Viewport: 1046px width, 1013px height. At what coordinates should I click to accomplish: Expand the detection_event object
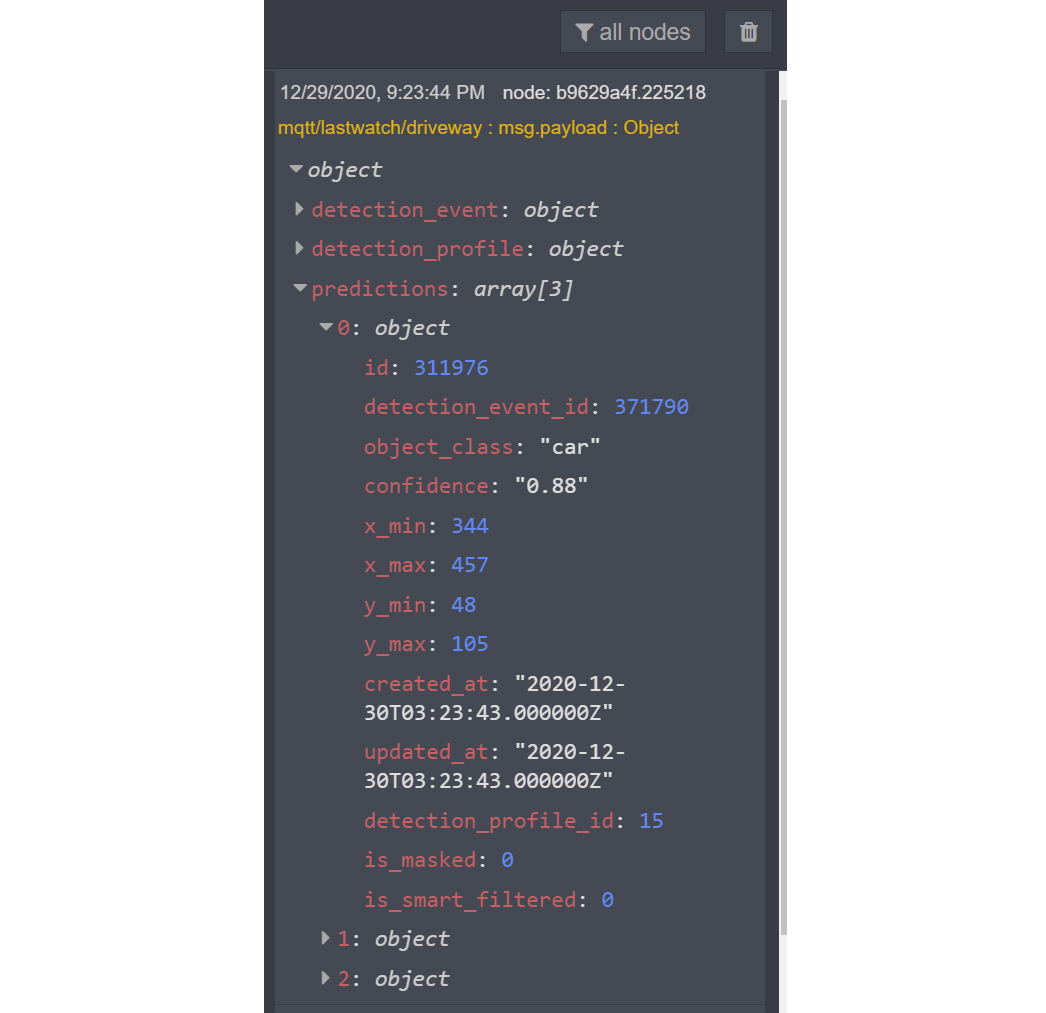(300, 209)
